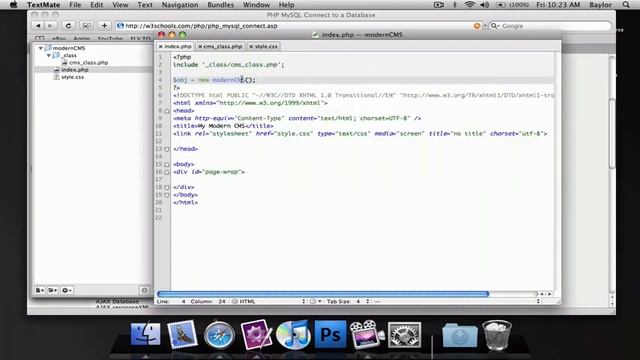640x360 pixels.
Task: Toggle folding at line 16 div tag
Action: coord(167,172)
